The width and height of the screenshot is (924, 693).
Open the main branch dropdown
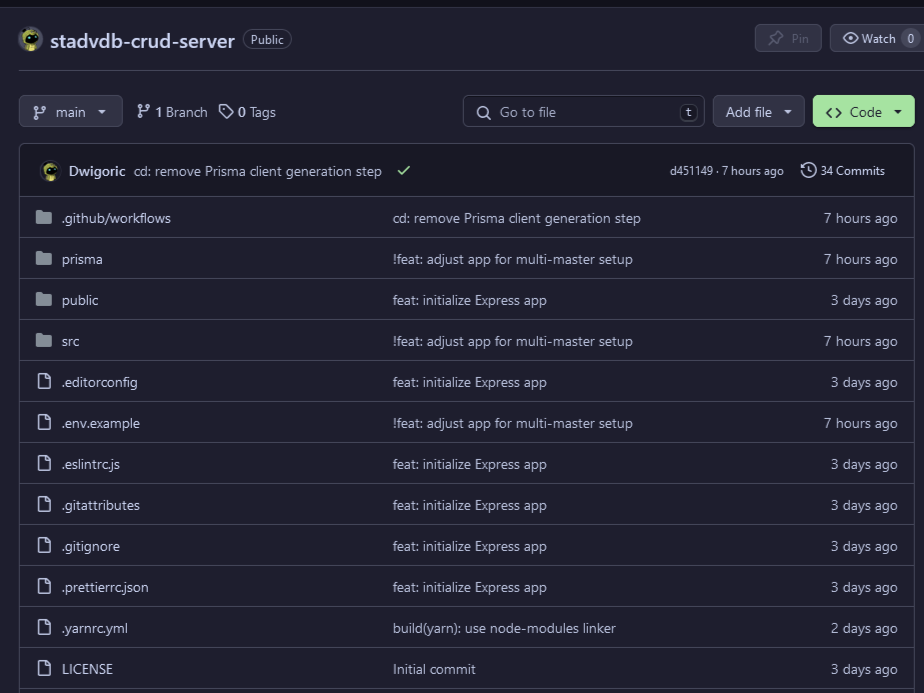[70, 111]
